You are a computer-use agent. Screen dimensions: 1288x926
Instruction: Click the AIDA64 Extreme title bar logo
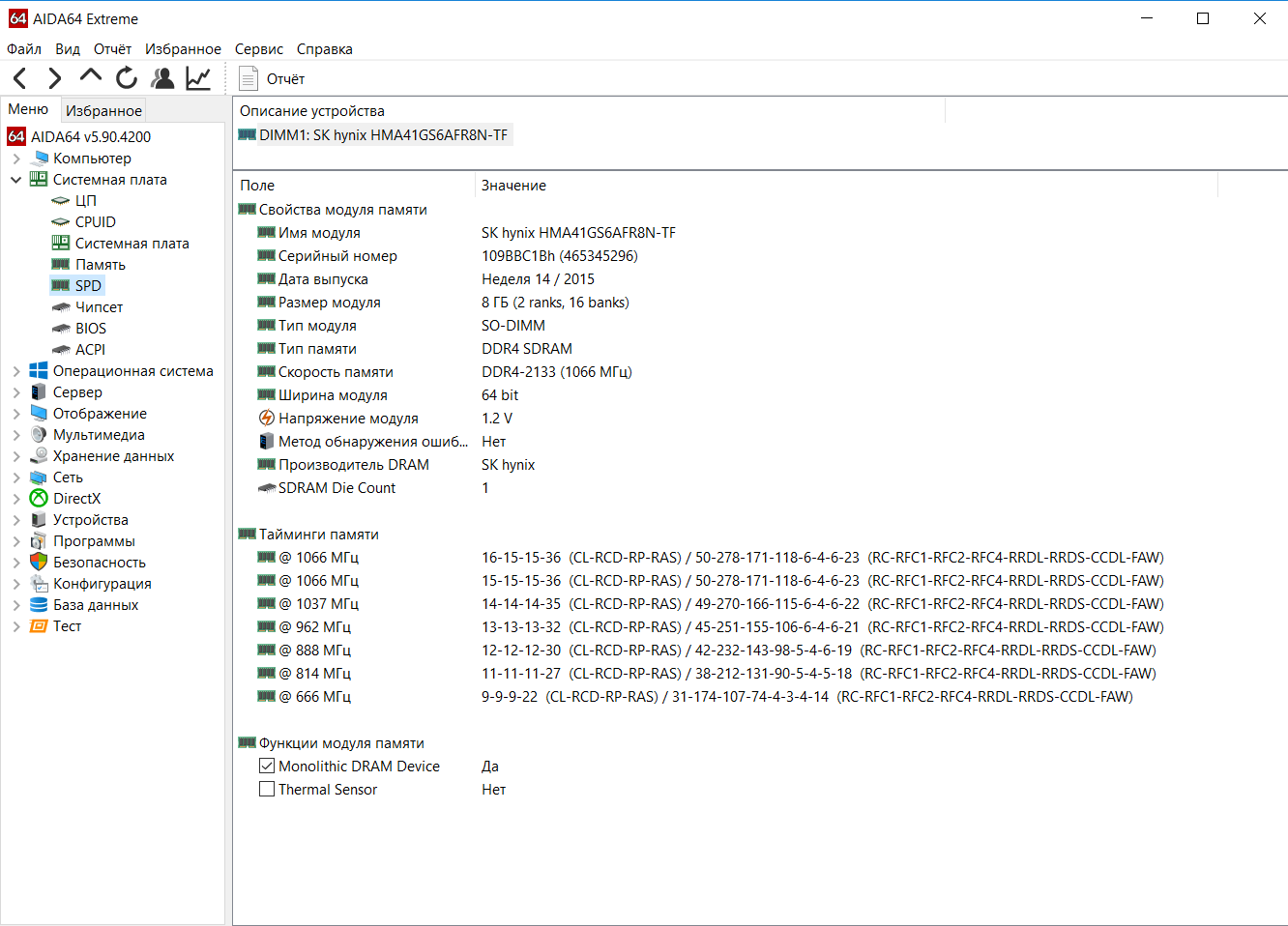[x=18, y=18]
